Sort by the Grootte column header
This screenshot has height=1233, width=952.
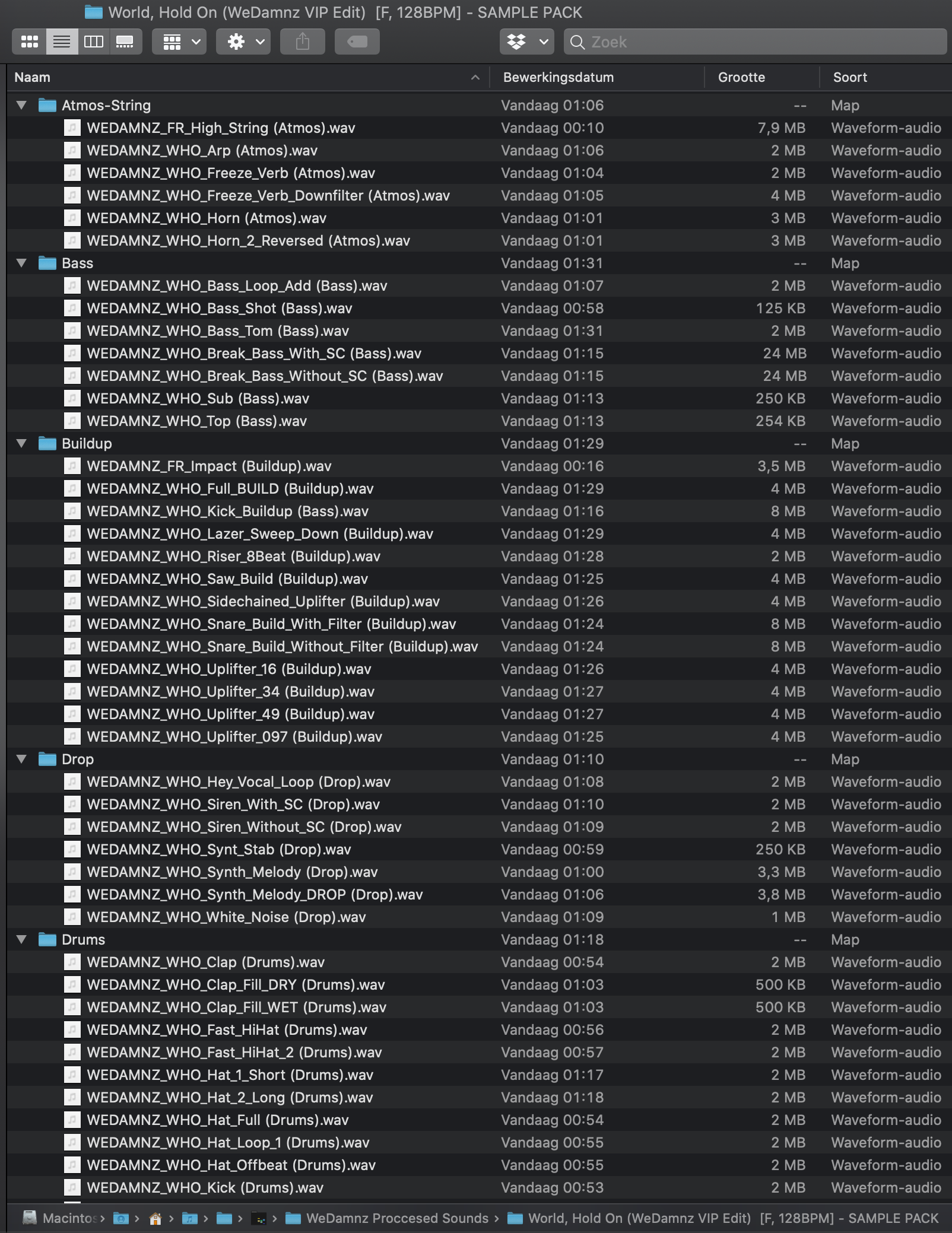(762, 77)
